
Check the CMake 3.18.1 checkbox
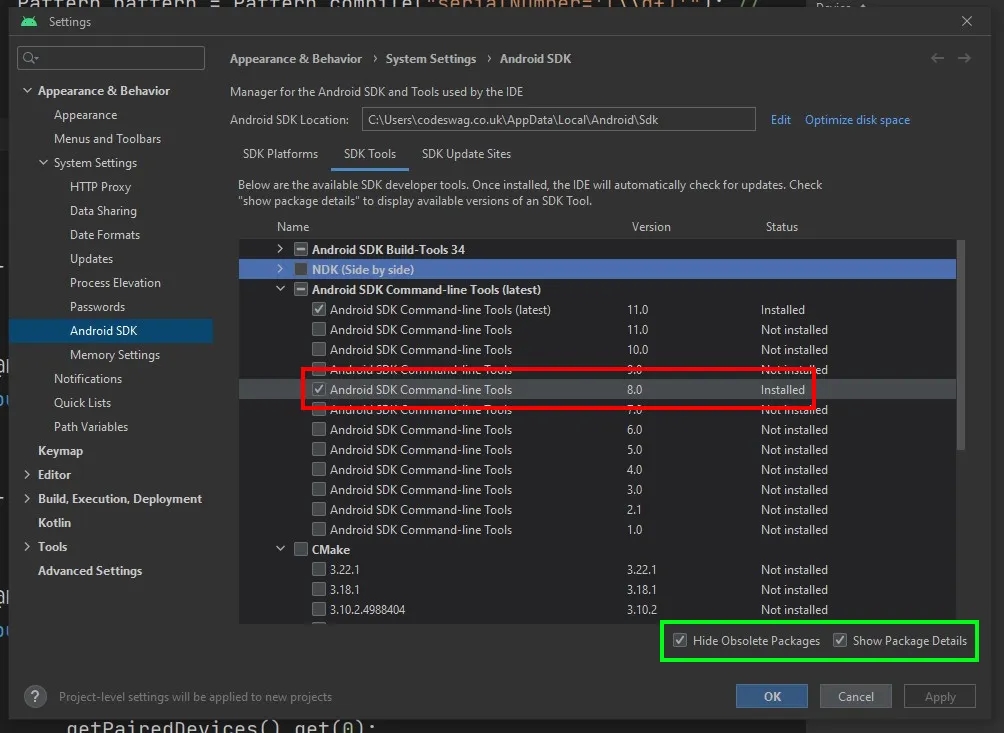tap(319, 589)
